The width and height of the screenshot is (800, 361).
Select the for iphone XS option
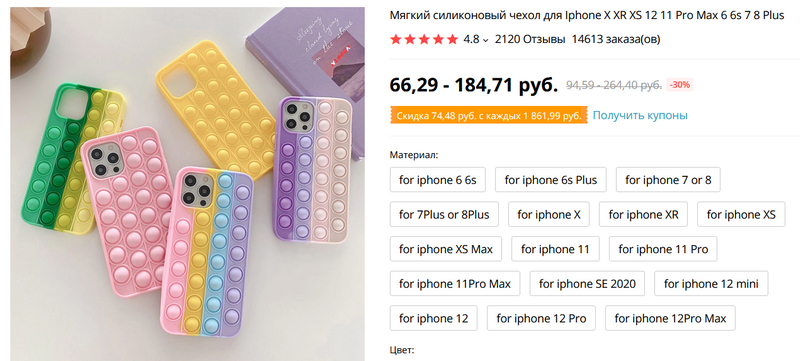(741, 215)
